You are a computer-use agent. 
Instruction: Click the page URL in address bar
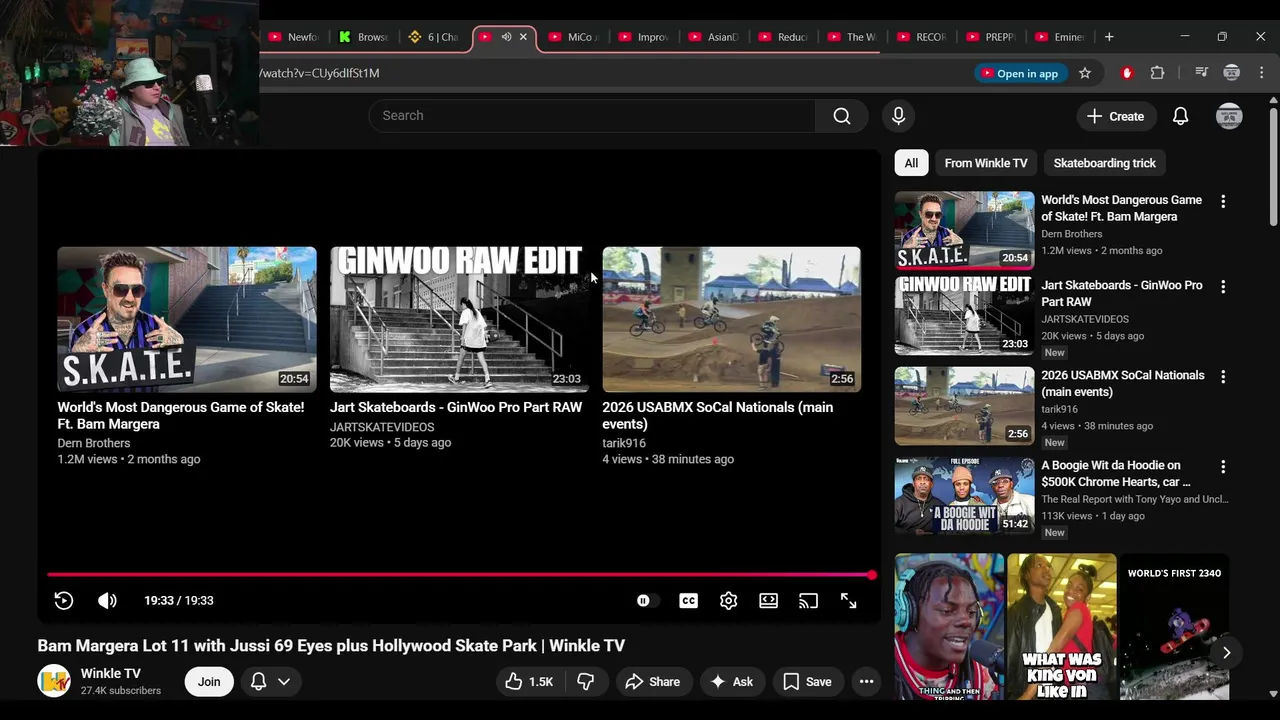tap(320, 73)
